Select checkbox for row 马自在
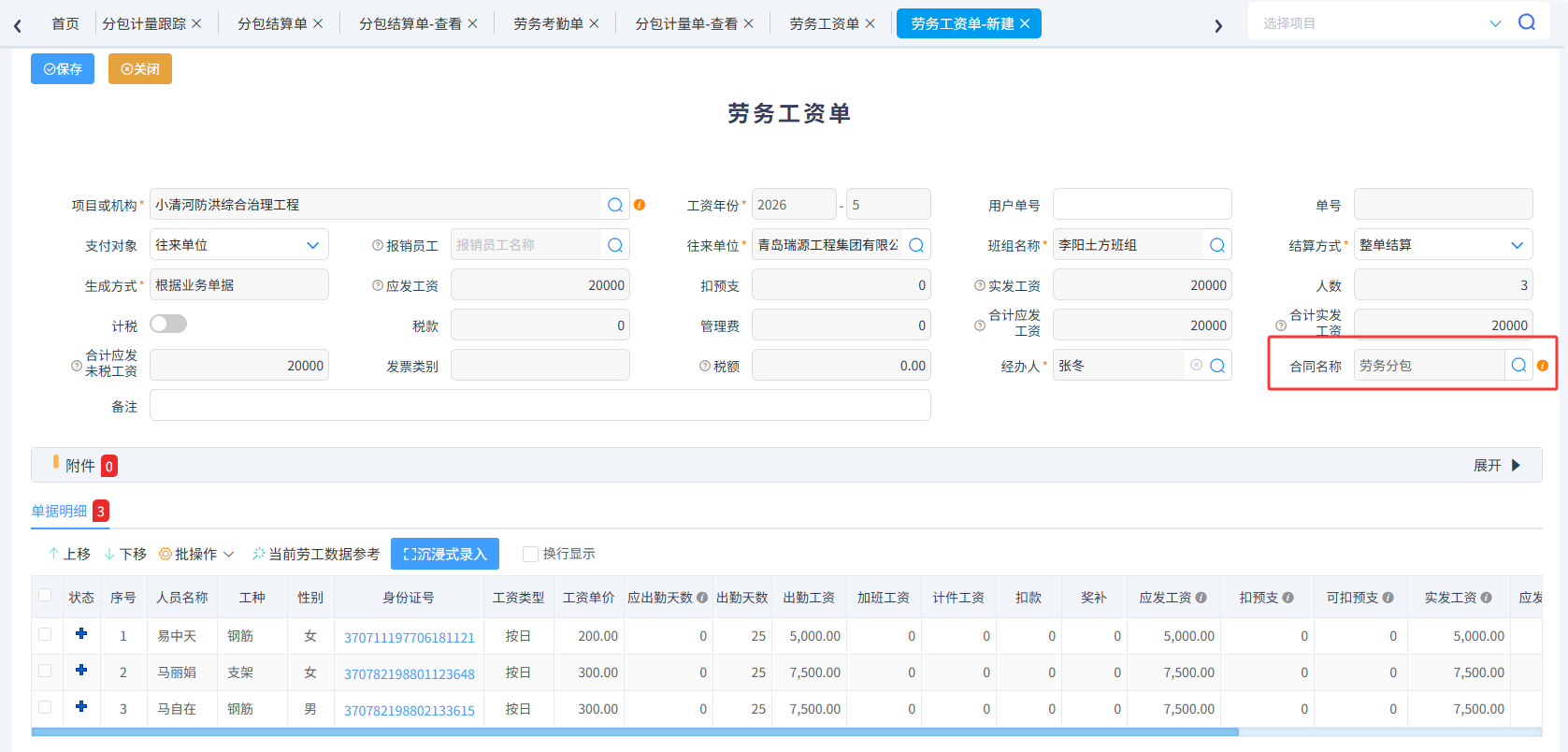1568x752 pixels. (45, 707)
